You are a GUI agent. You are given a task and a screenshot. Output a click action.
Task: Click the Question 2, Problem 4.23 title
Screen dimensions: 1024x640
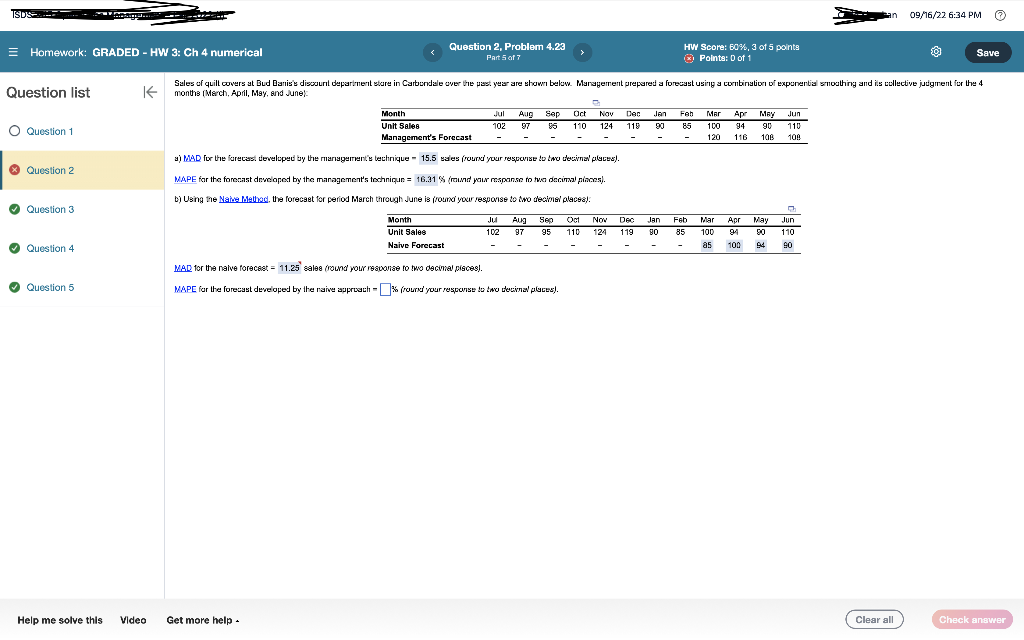pyautogui.click(x=507, y=46)
